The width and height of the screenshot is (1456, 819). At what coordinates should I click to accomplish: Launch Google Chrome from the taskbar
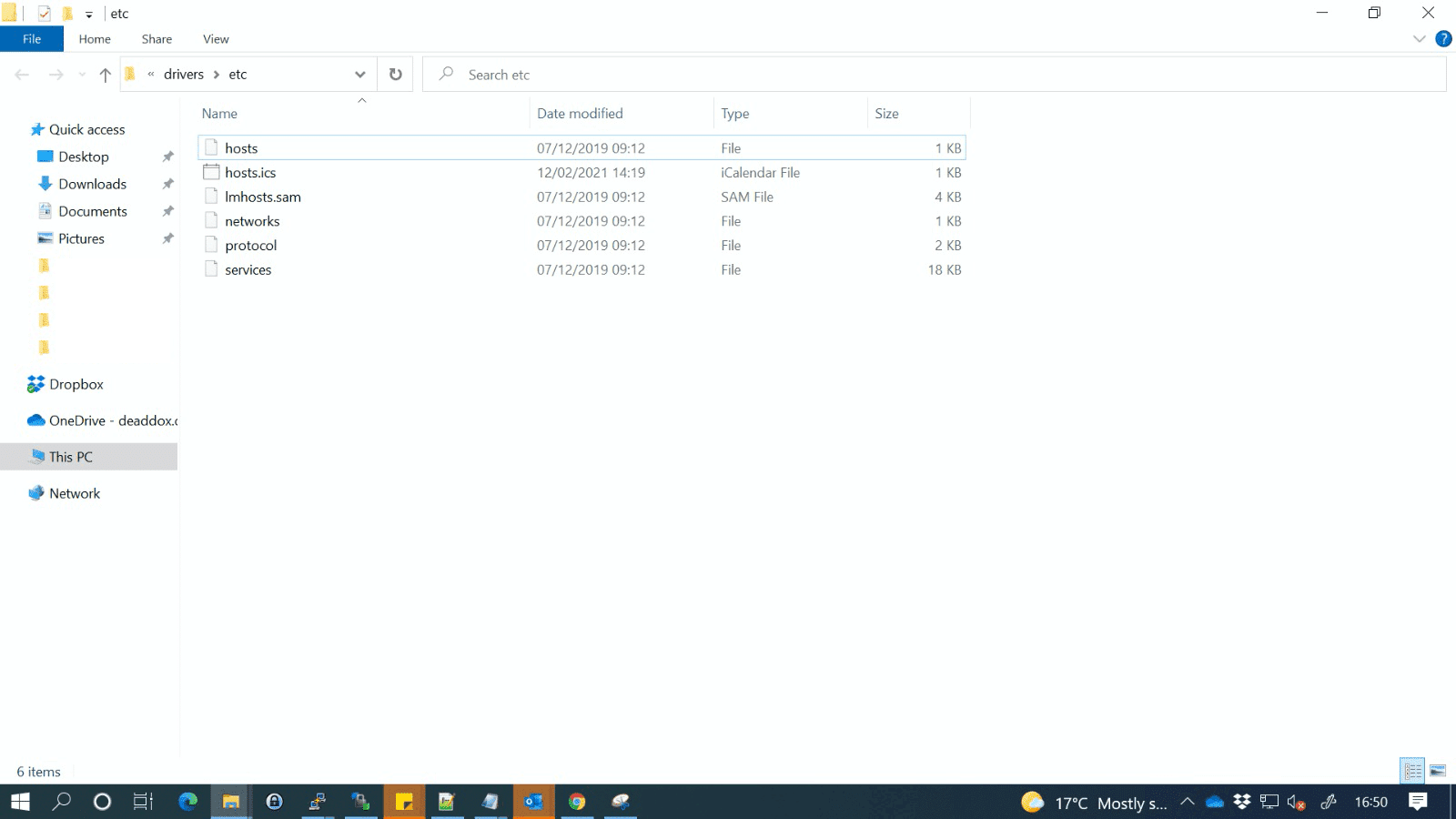click(x=578, y=802)
